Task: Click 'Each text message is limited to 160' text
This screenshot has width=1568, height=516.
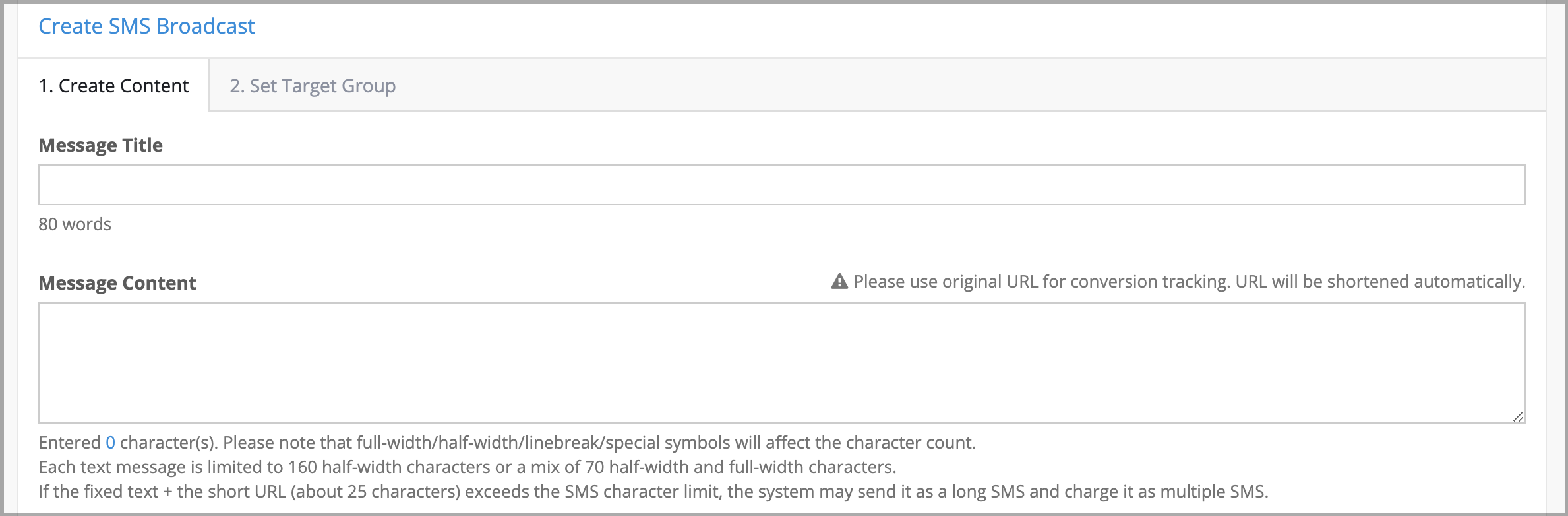Action: point(178,467)
